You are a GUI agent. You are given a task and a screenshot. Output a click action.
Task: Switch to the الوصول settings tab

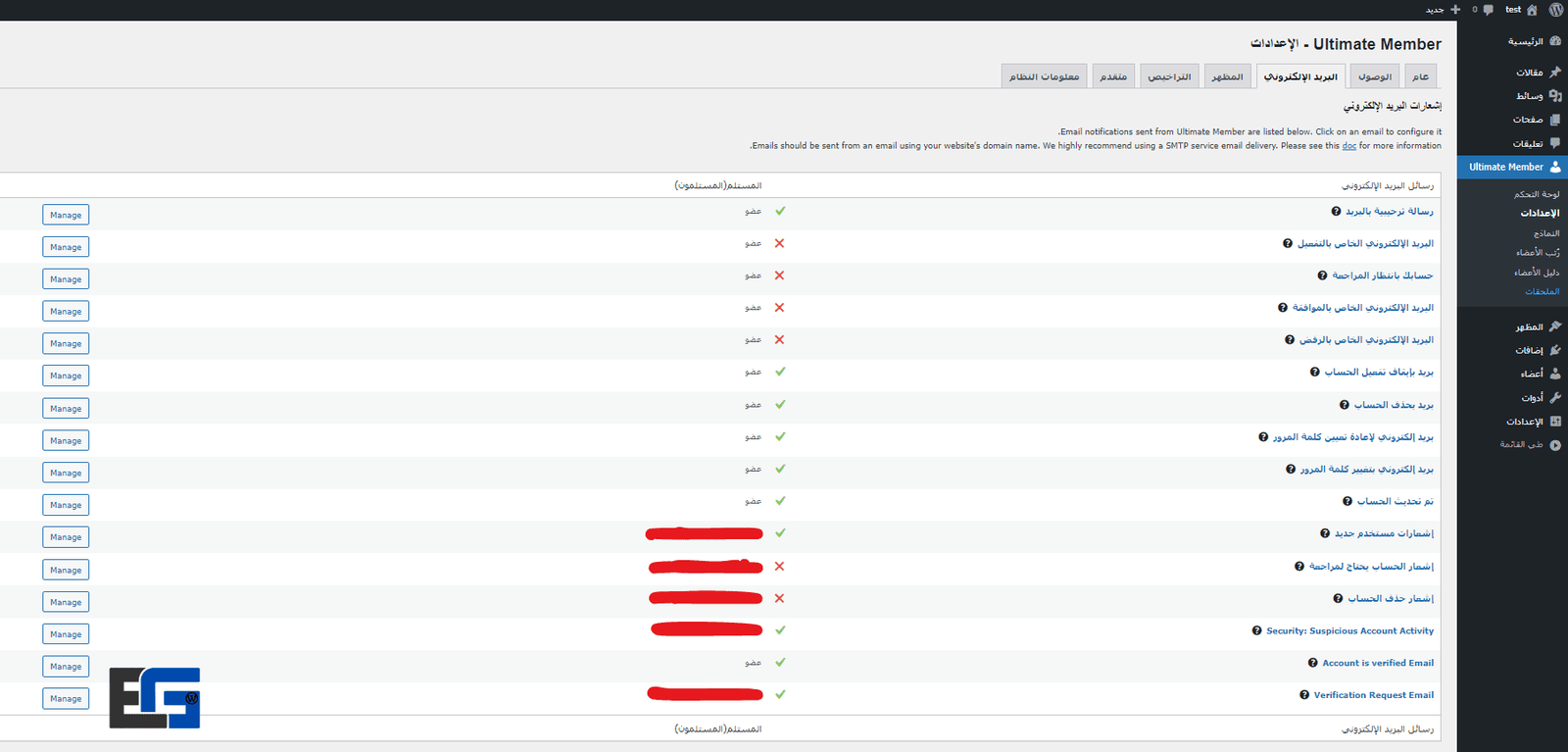click(x=1375, y=76)
